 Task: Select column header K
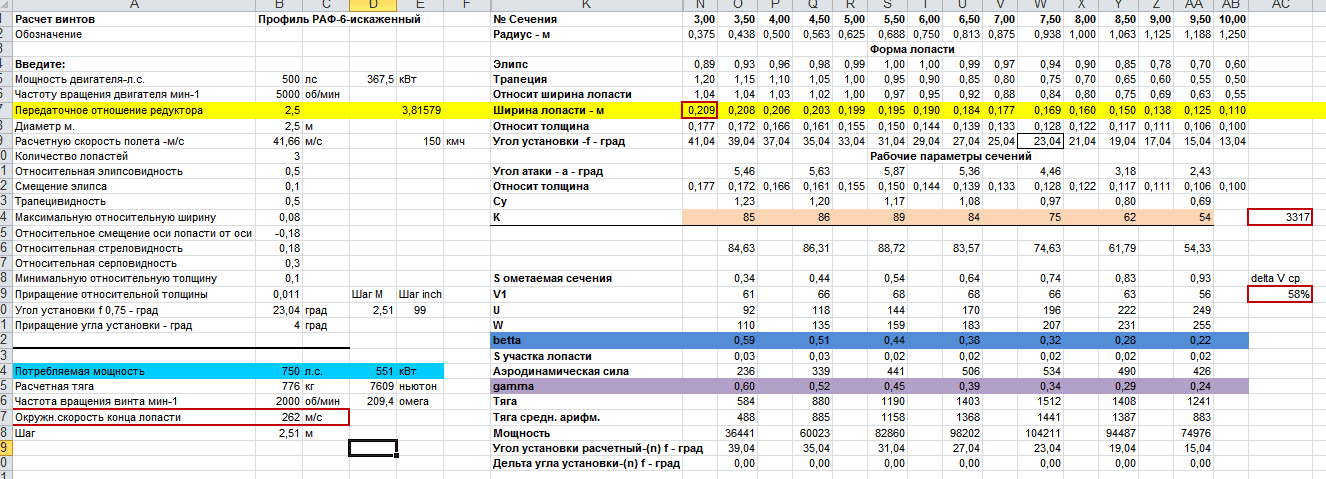[585, 6]
